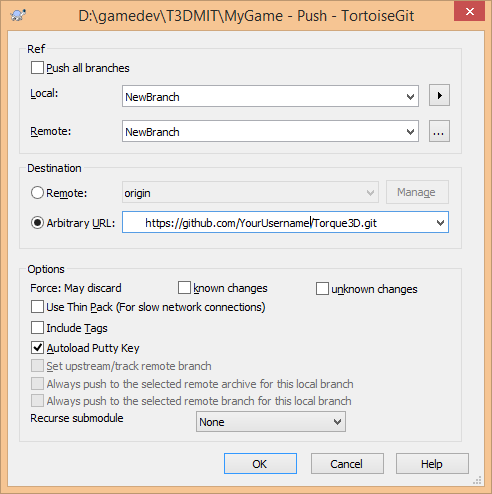Screen dimensions: 492x494
Task: Open the Help button
Action: [432, 464]
